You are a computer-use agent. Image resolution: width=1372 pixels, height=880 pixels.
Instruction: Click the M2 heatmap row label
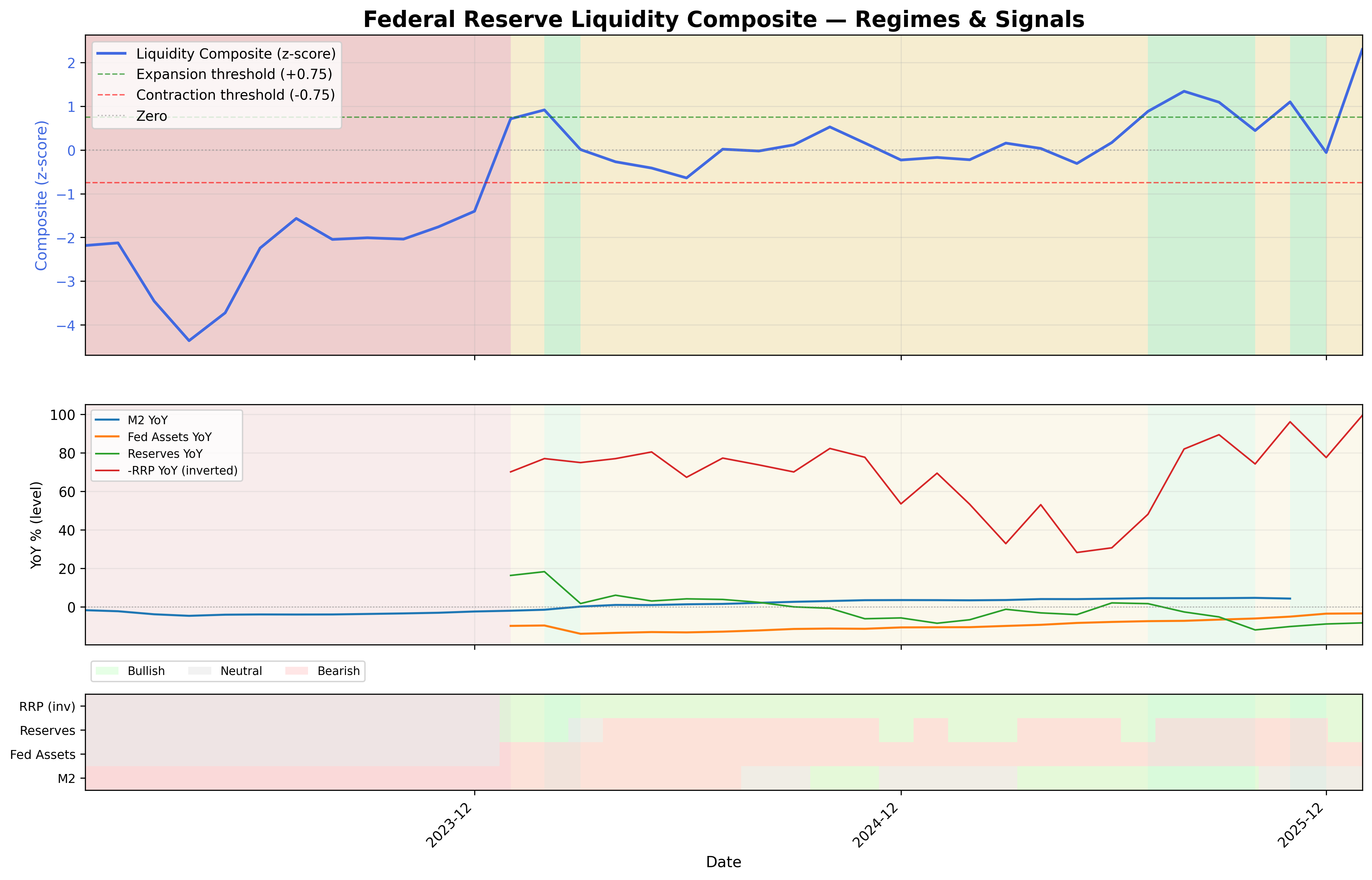[66, 779]
